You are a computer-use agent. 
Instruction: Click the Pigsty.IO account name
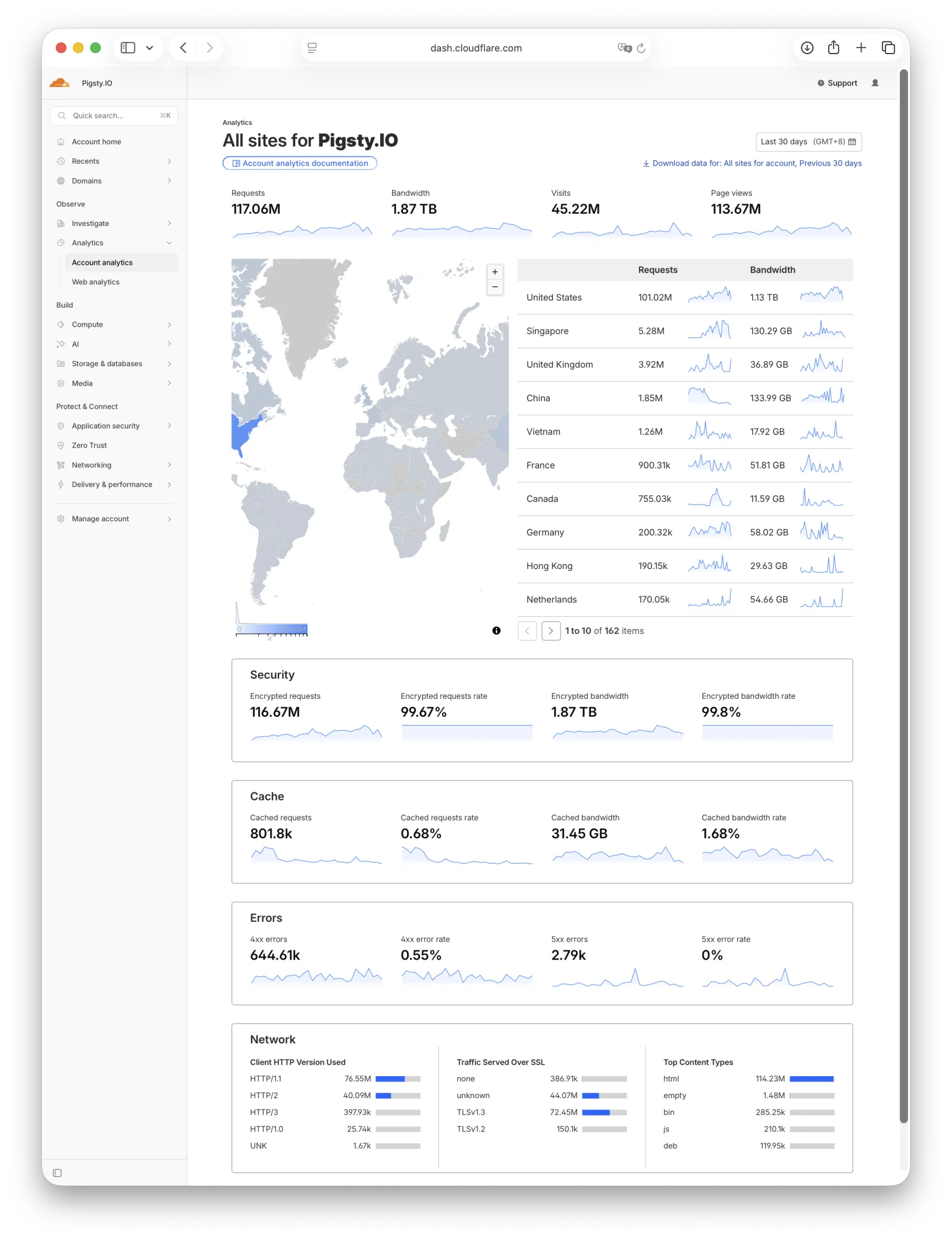coord(97,83)
